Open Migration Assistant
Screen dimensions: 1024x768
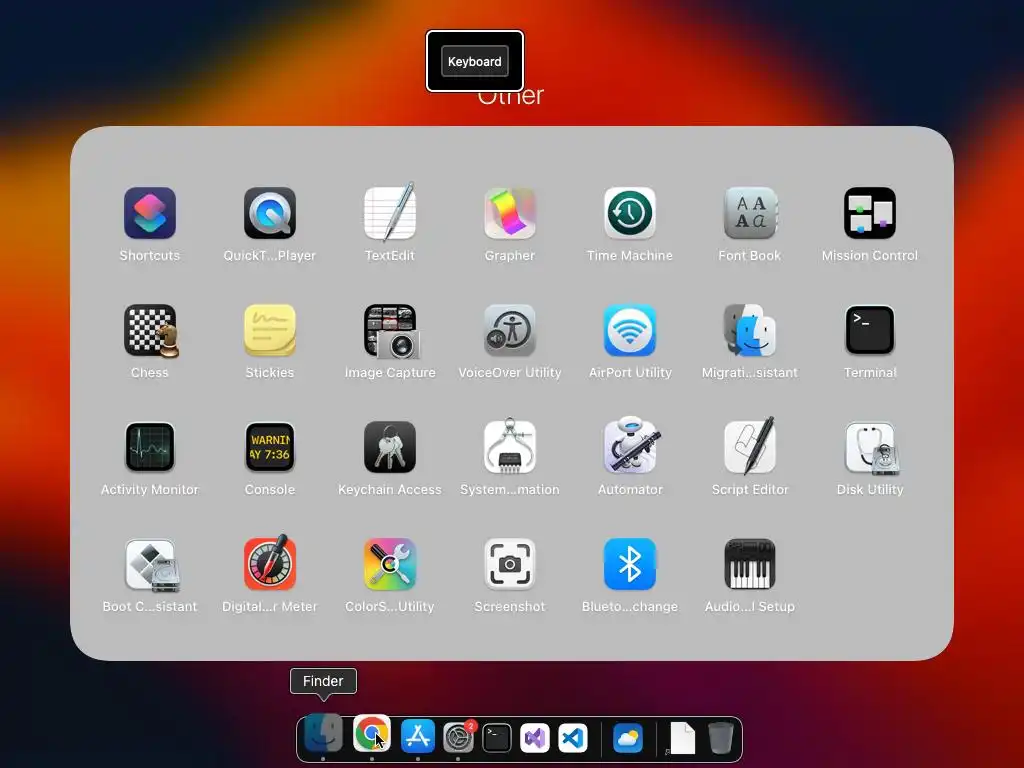(750, 330)
